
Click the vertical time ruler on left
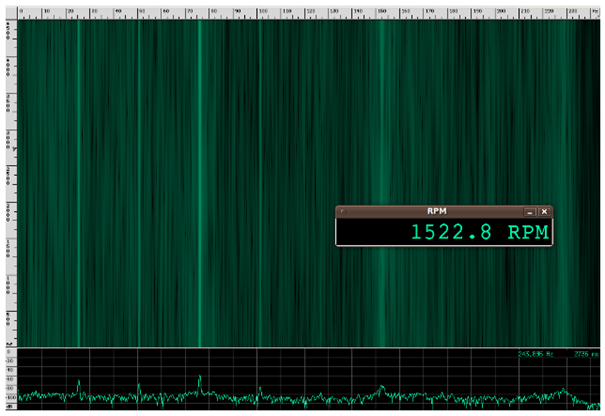click(x=9, y=180)
